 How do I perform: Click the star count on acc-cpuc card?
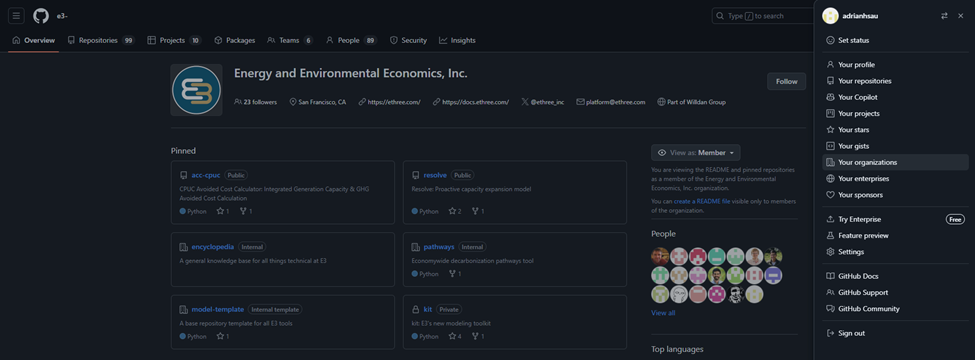tap(223, 211)
